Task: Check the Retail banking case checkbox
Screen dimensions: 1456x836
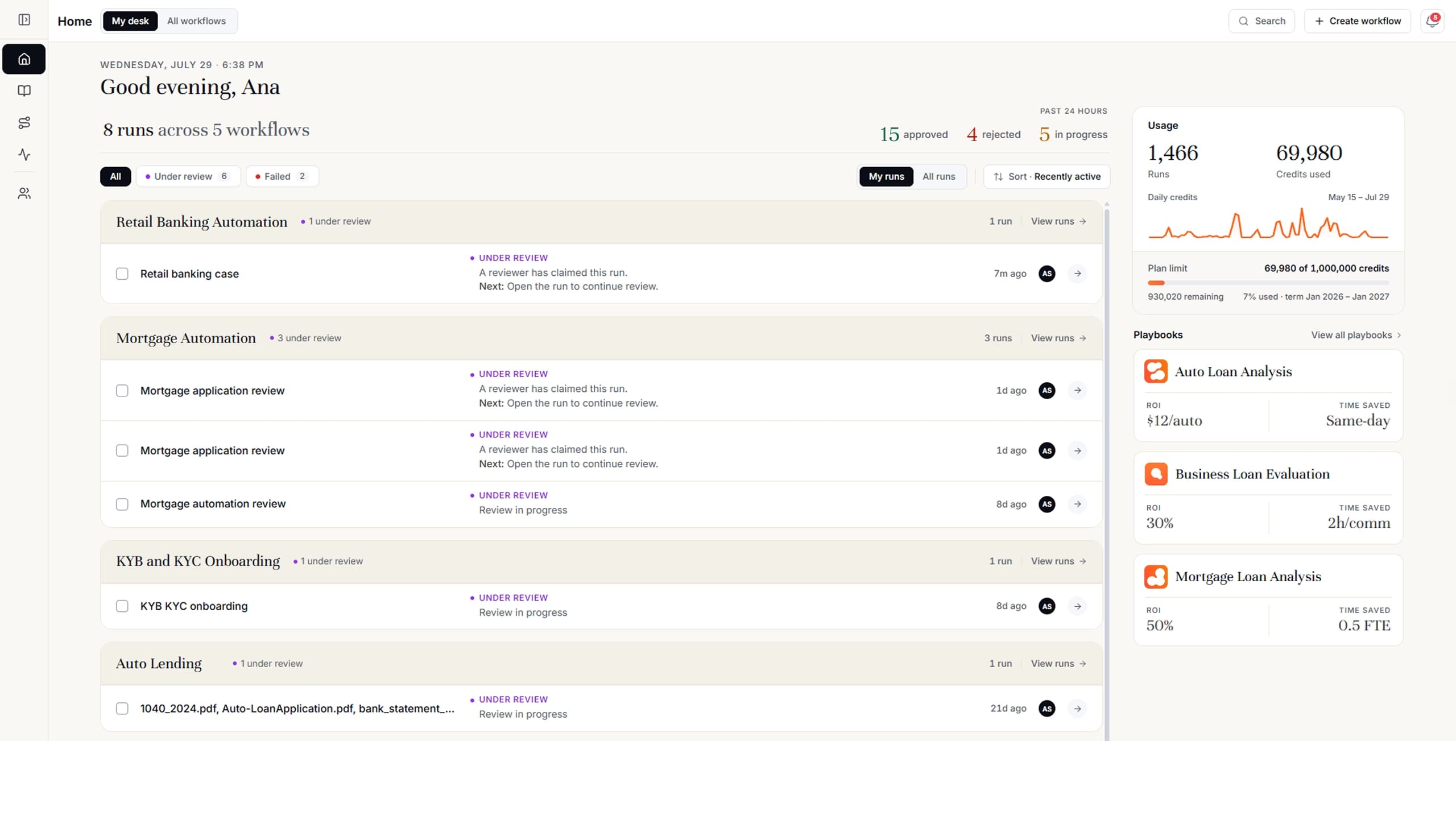Action: pos(122,274)
